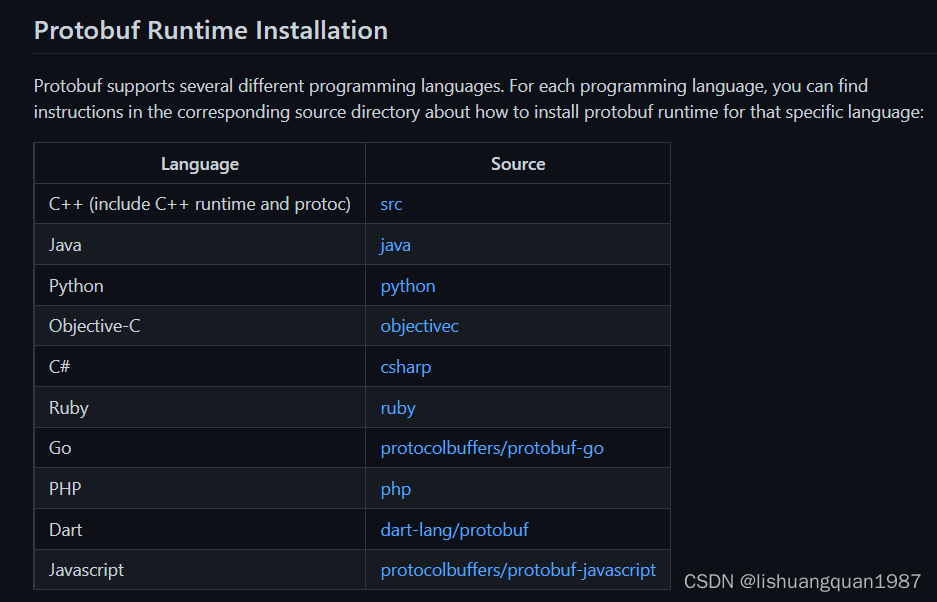Click the ruby link in Source column
The image size is (937, 602).
397,408
